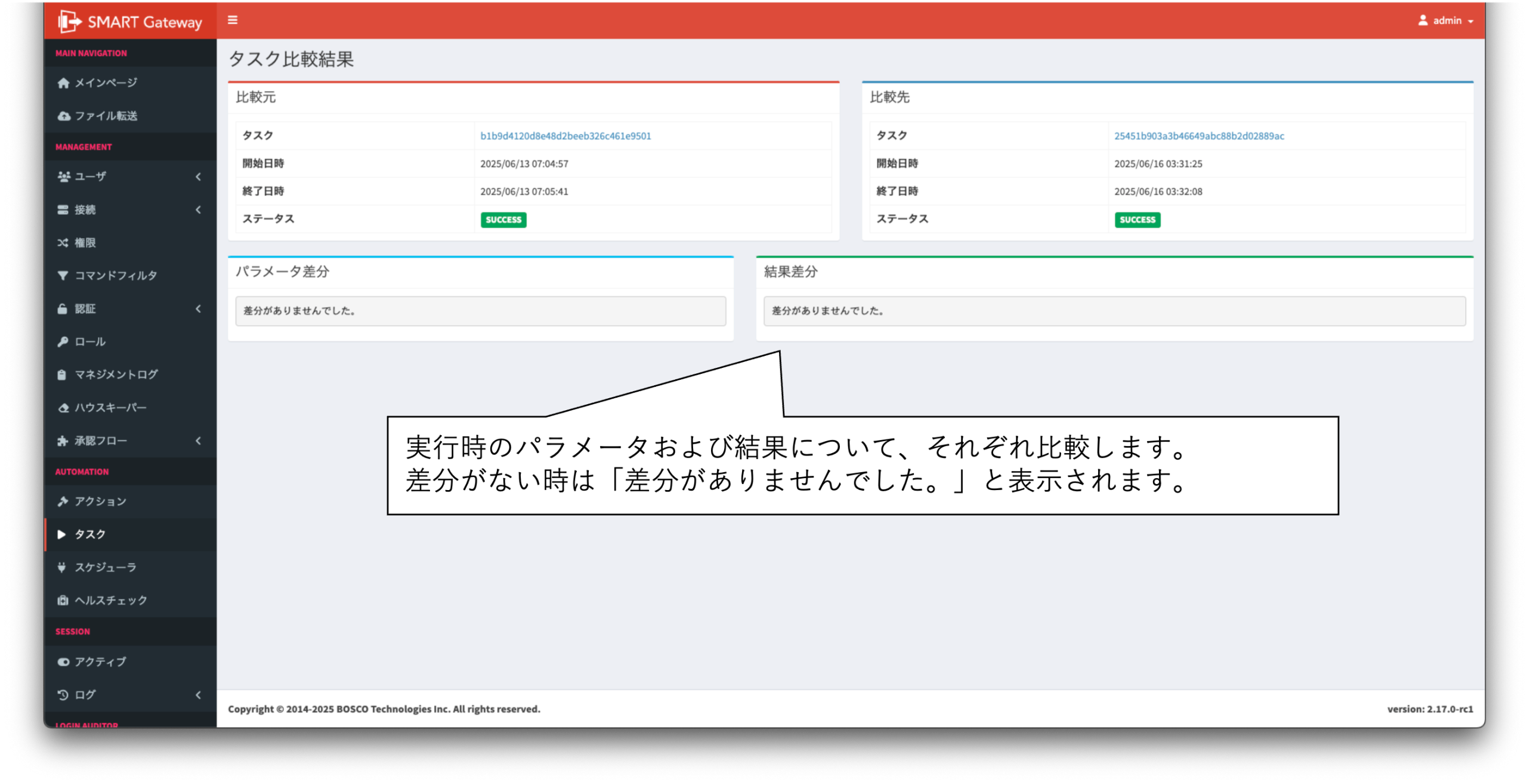Viewport: 1527px width, 784px height.
Task: Click the clipboard icon for マネジメントログ
Action: (61, 375)
